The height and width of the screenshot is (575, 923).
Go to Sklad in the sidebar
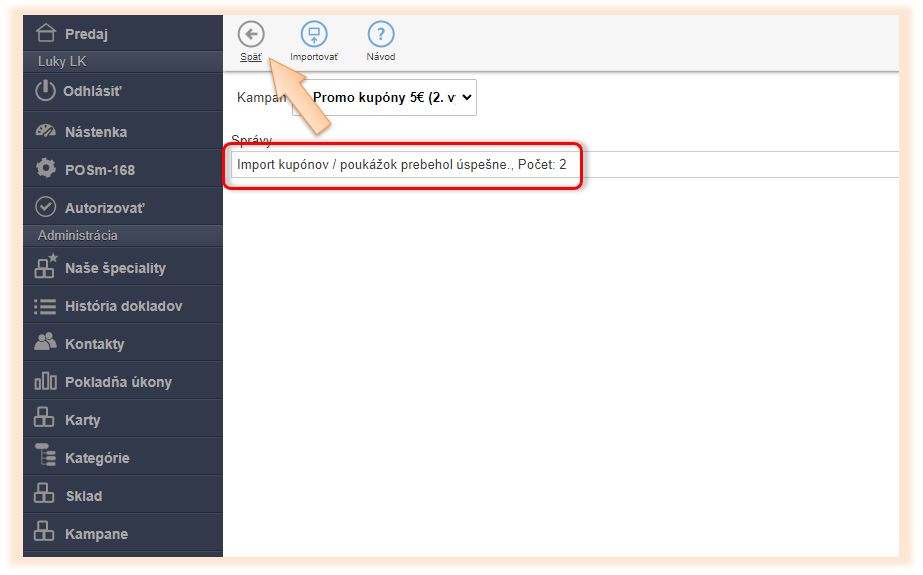84,496
